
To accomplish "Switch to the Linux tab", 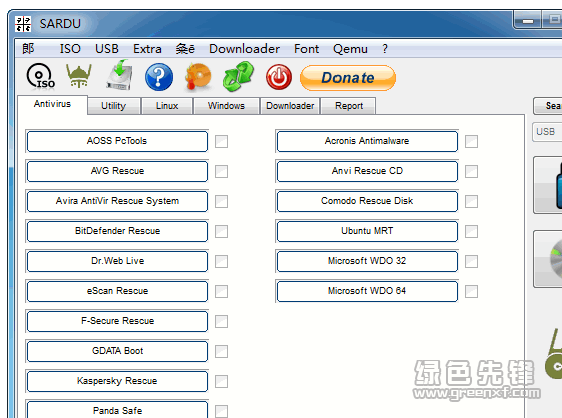I will (x=167, y=106).
